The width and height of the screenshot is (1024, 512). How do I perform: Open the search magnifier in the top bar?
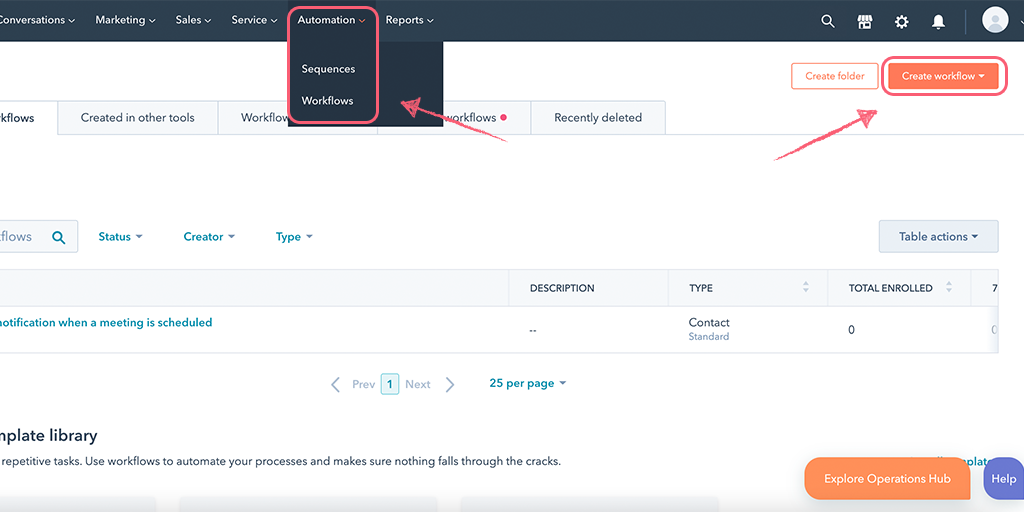click(827, 21)
